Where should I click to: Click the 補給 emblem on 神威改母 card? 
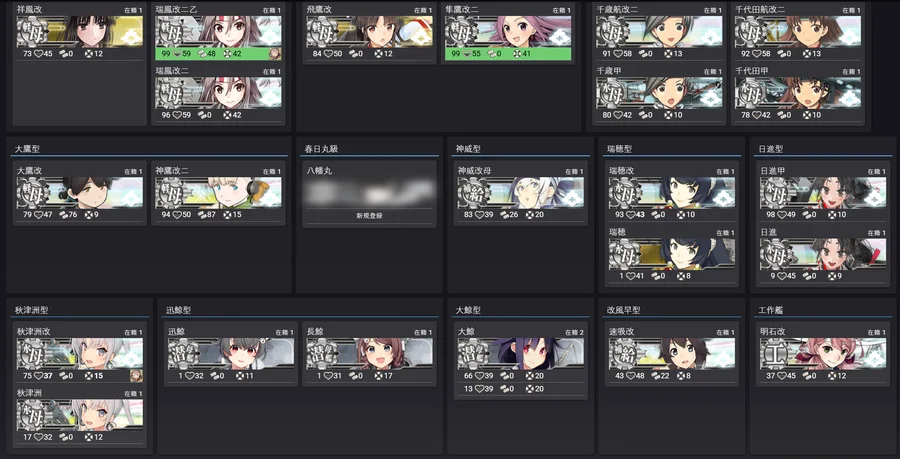[471, 193]
